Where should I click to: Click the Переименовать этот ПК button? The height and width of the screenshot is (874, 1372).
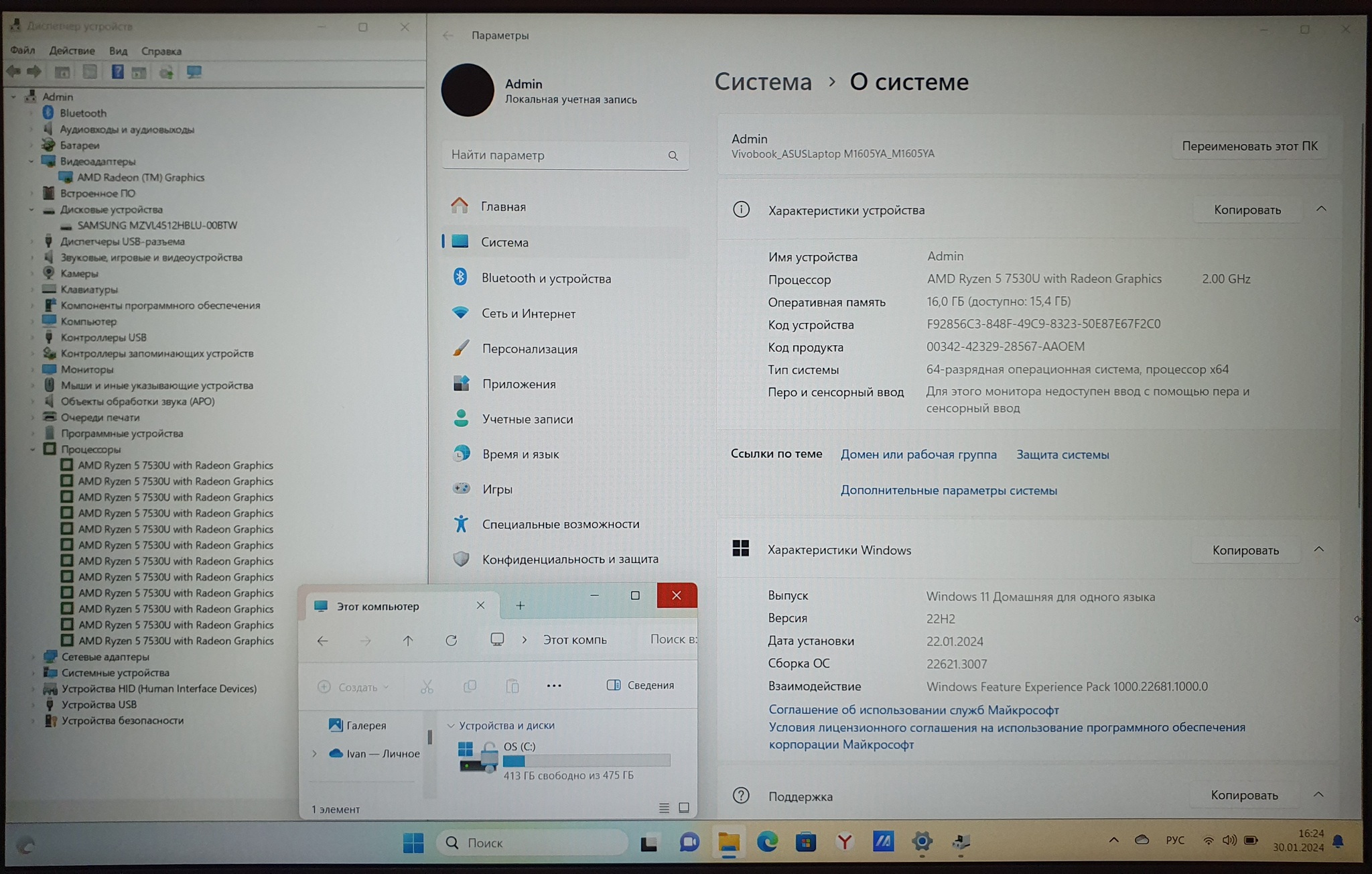coord(1249,146)
